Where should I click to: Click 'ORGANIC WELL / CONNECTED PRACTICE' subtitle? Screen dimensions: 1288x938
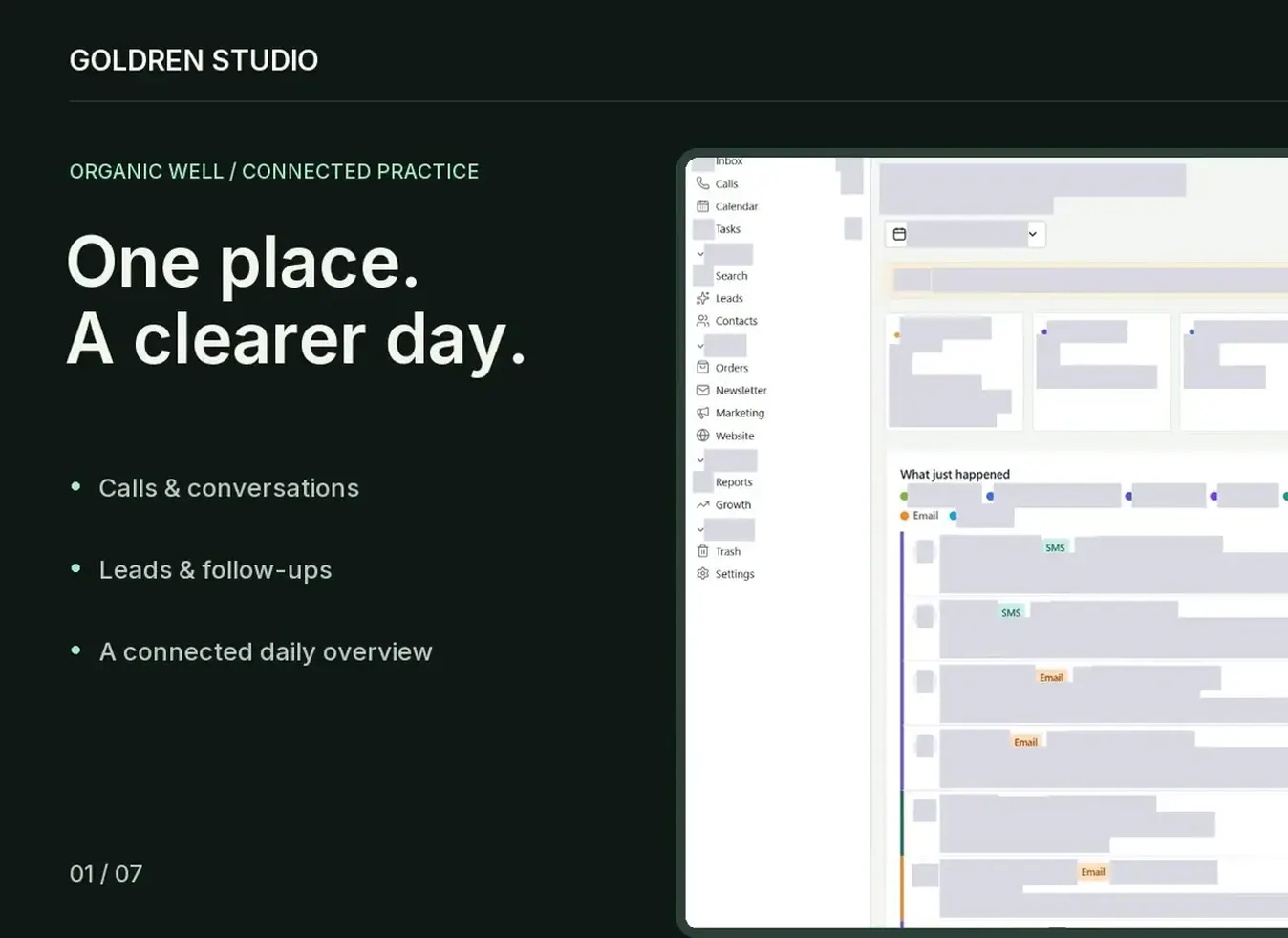pos(274,172)
